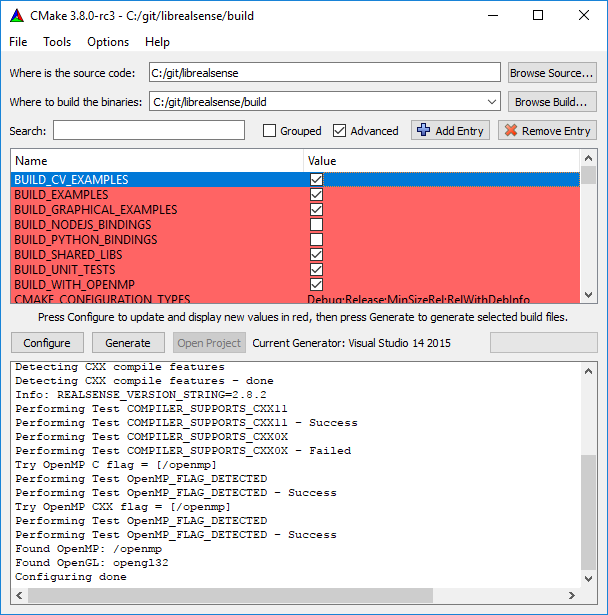Click Browse Source button
The width and height of the screenshot is (608, 615).
(552, 73)
